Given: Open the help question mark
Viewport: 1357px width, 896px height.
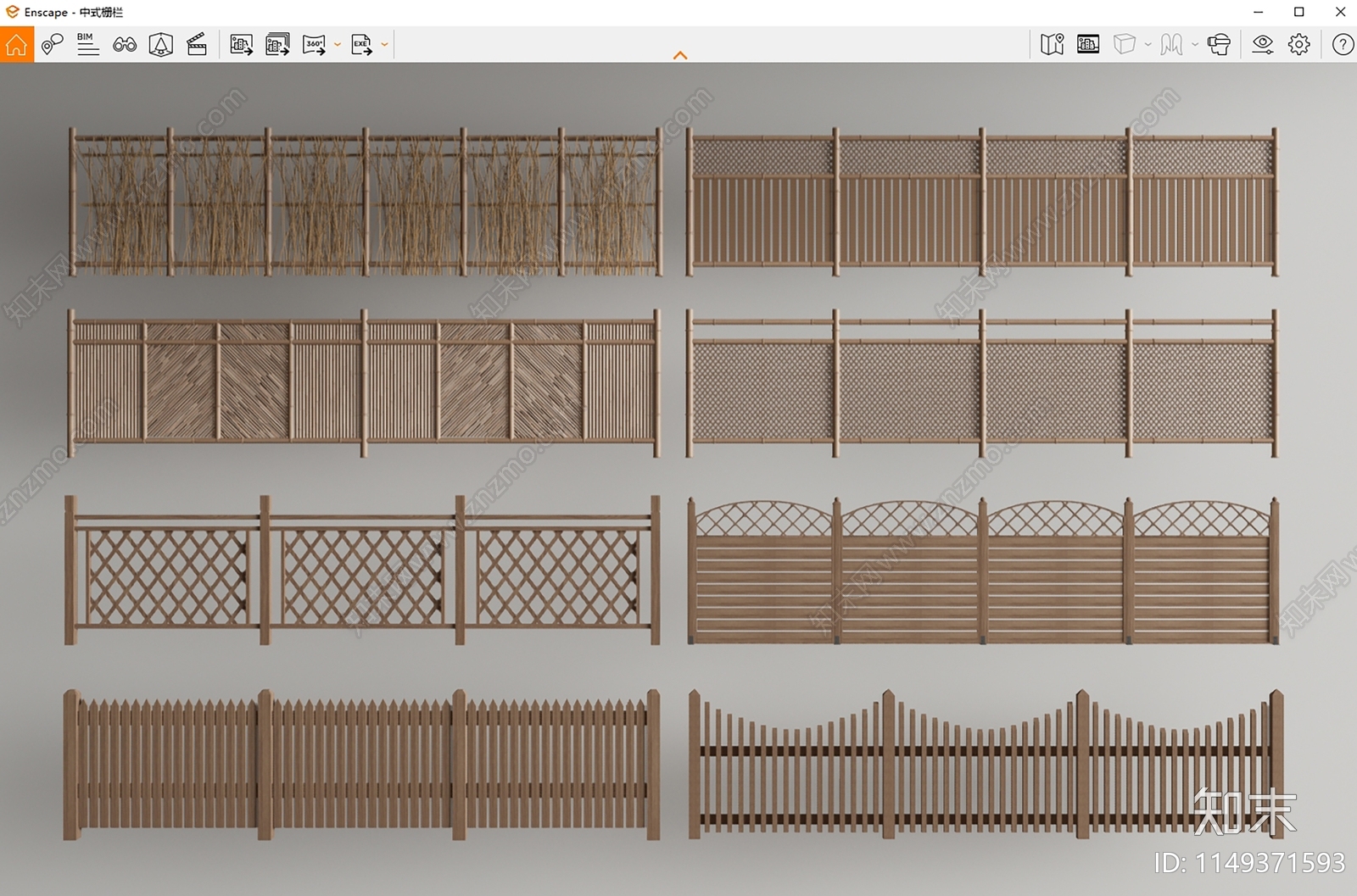Looking at the screenshot, I should coord(1343,45).
